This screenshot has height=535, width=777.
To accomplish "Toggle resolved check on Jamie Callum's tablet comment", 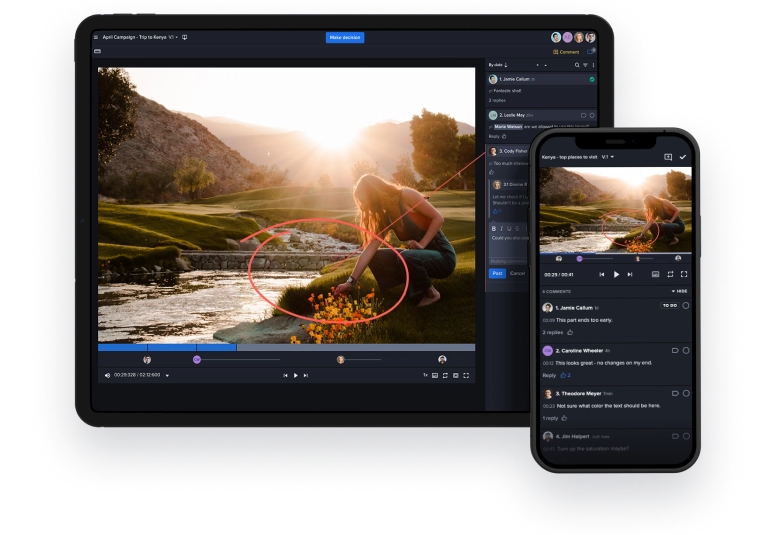I will pos(592,79).
